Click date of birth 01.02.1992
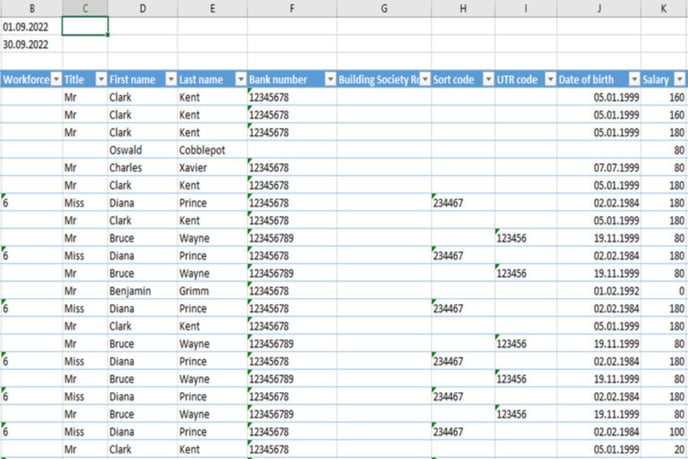This screenshot has height=459, width=688. (x=598, y=291)
